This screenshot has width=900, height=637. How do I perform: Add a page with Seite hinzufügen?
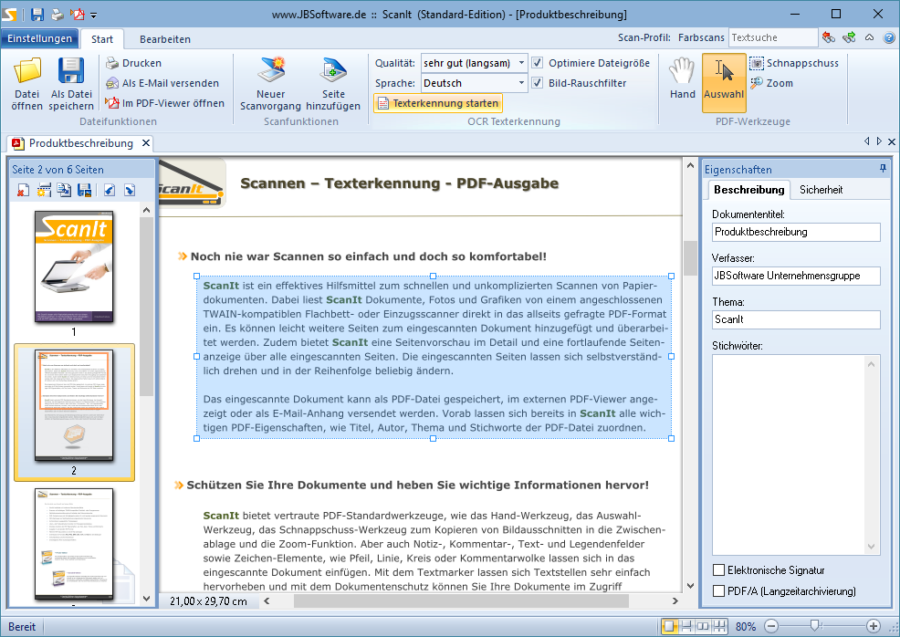333,84
